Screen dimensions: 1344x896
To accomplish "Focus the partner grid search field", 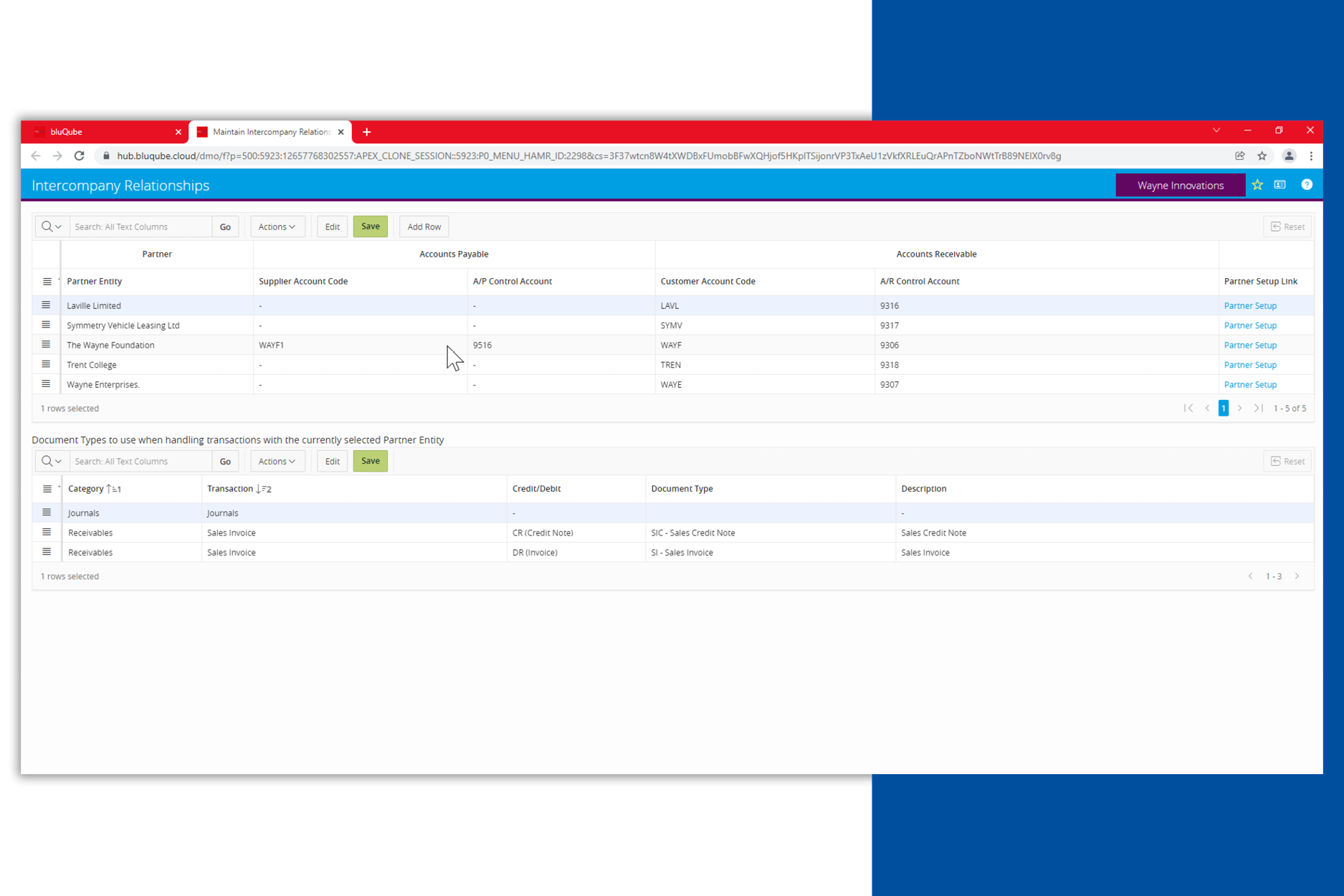I will tap(140, 227).
